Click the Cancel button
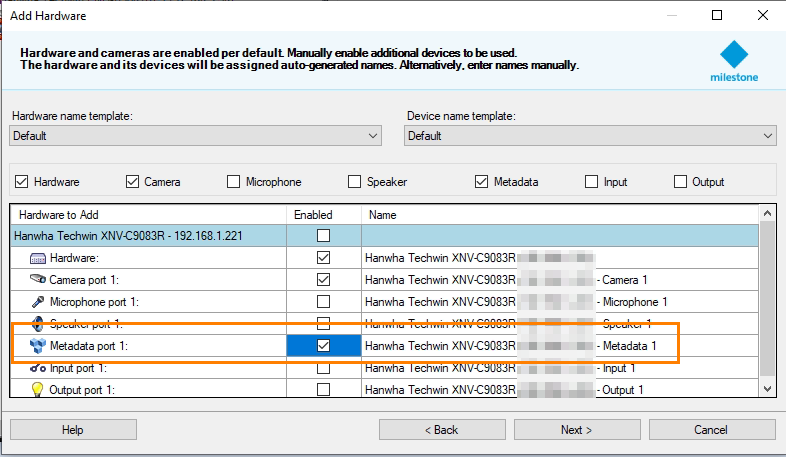This screenshot has height=457, width=786. [712, 430]
